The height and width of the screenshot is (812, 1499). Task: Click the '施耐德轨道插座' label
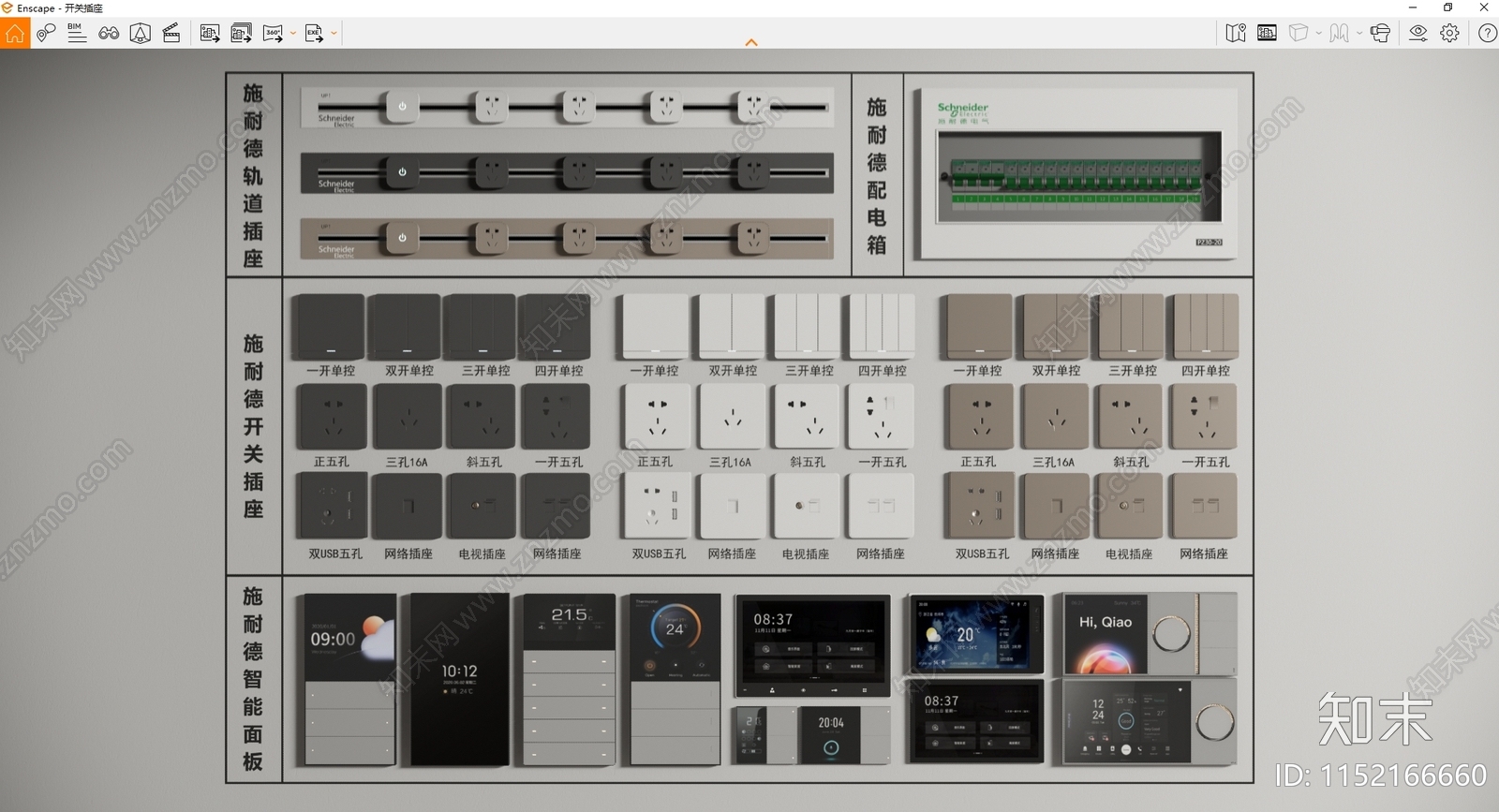click(x=253, y=175)
